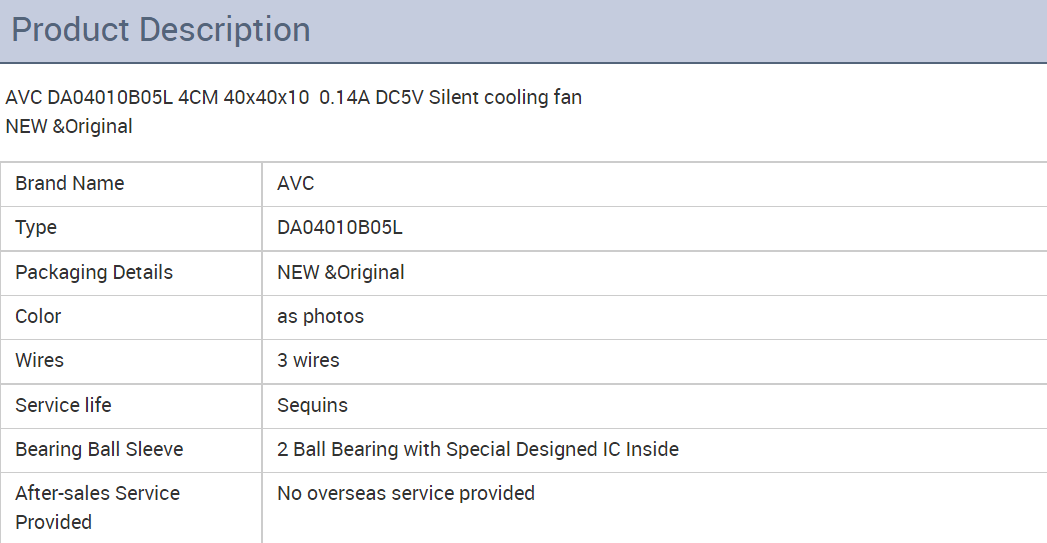The width and height of the screenshot is (1047, 543).
Task: Click the DA04010B05L type value
Action: pyautogui.click(x=340, y=228)
